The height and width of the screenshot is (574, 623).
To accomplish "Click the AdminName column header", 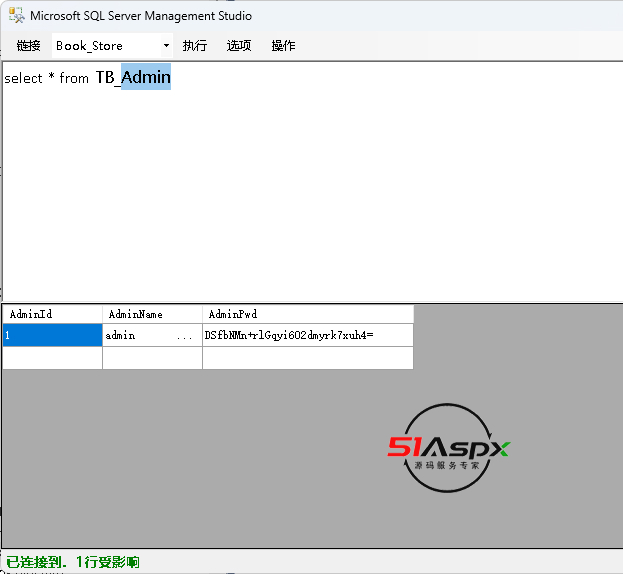I will pos(153,314).
